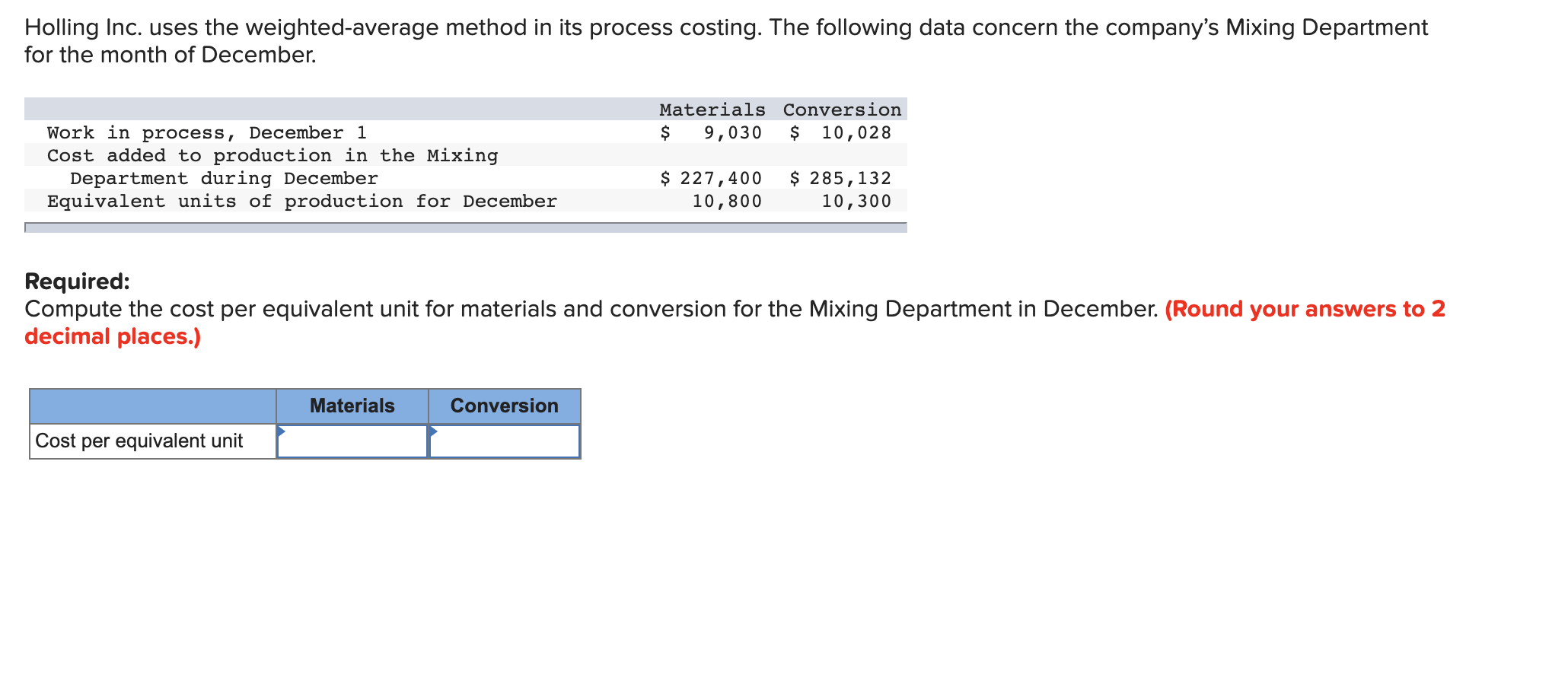Screen dimensions: 1568x700
Task: Click the red rounding instruction text
Action: (x=1302, y=309)
